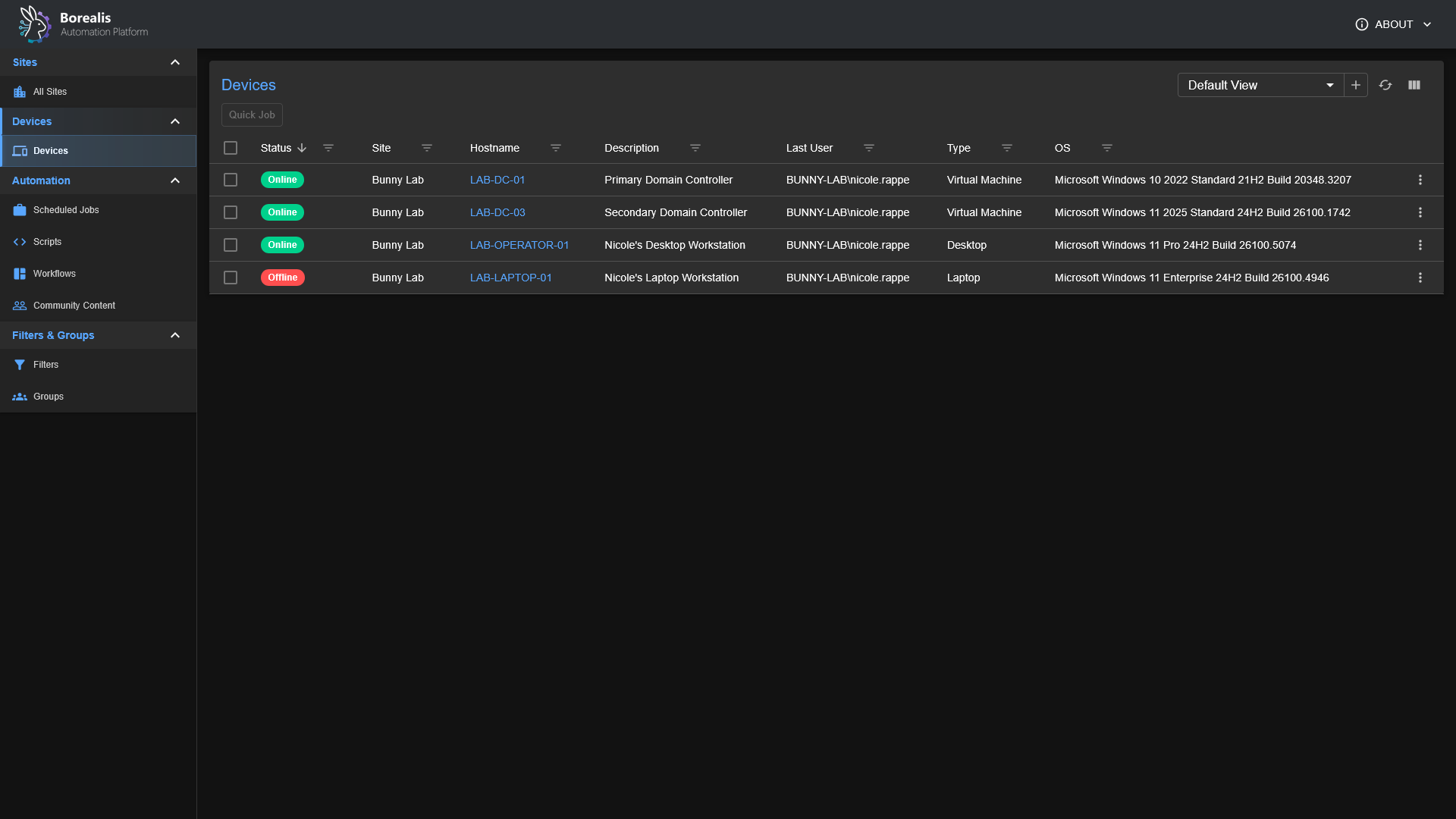Select the Scheduled Jobs icon in sidebar
The height and width of the screenshot is (819, 1456).
point(20,209)
